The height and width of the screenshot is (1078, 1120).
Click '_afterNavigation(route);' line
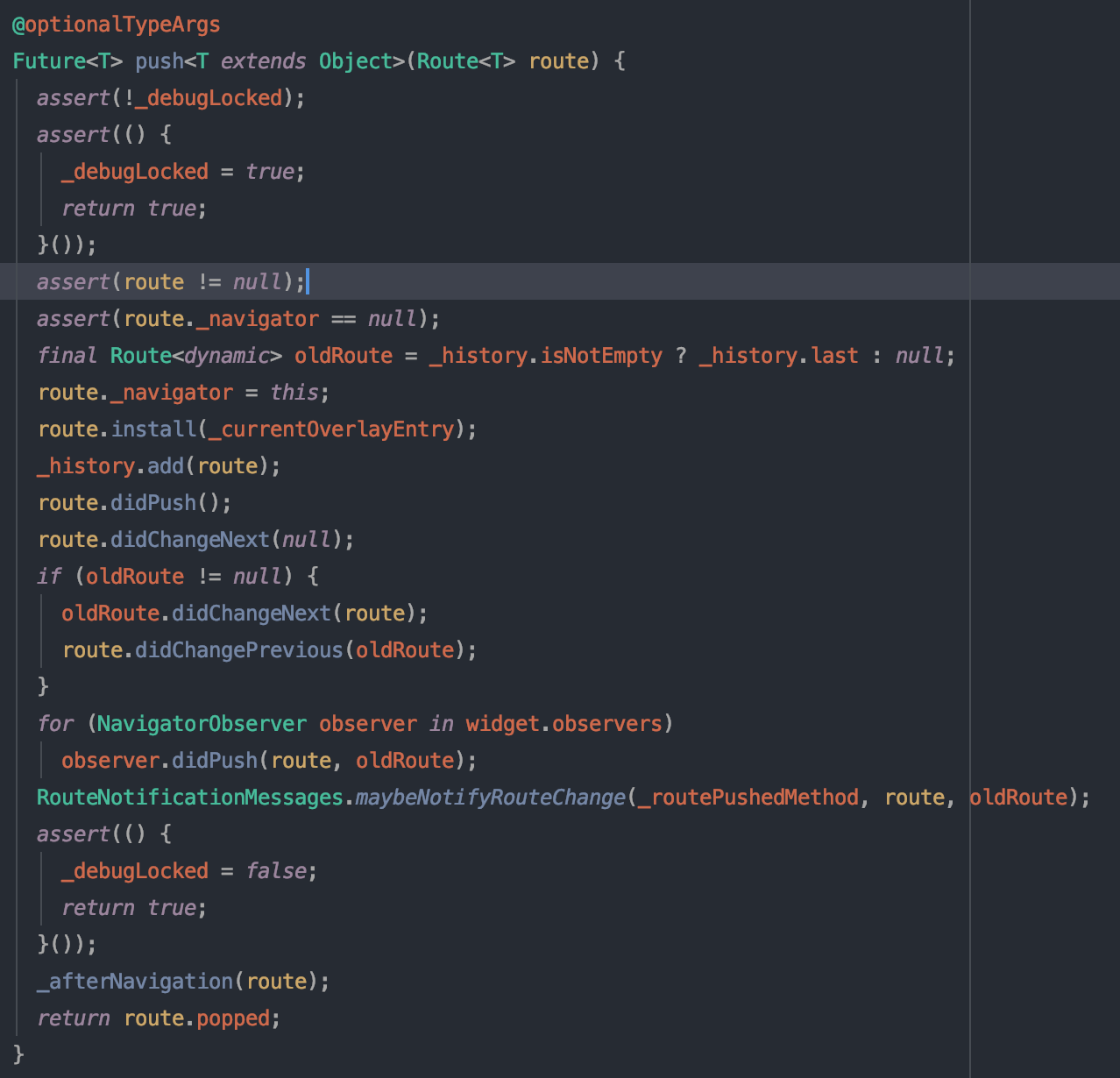[183, 982]
